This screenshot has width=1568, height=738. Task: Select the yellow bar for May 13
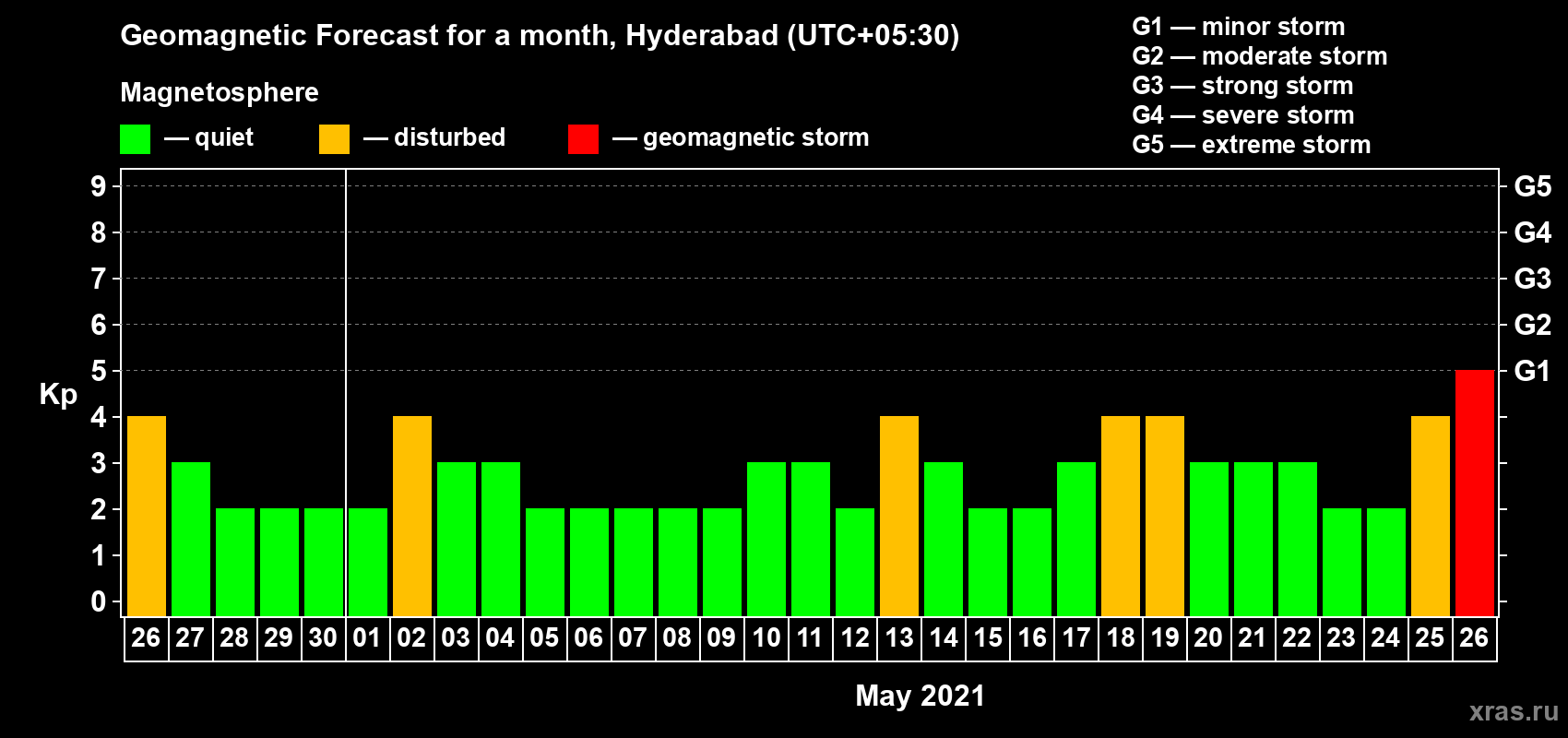(x=899, y=517)
